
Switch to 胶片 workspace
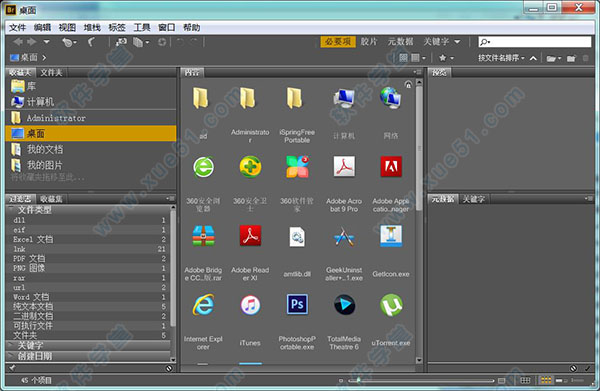point(368,41)
